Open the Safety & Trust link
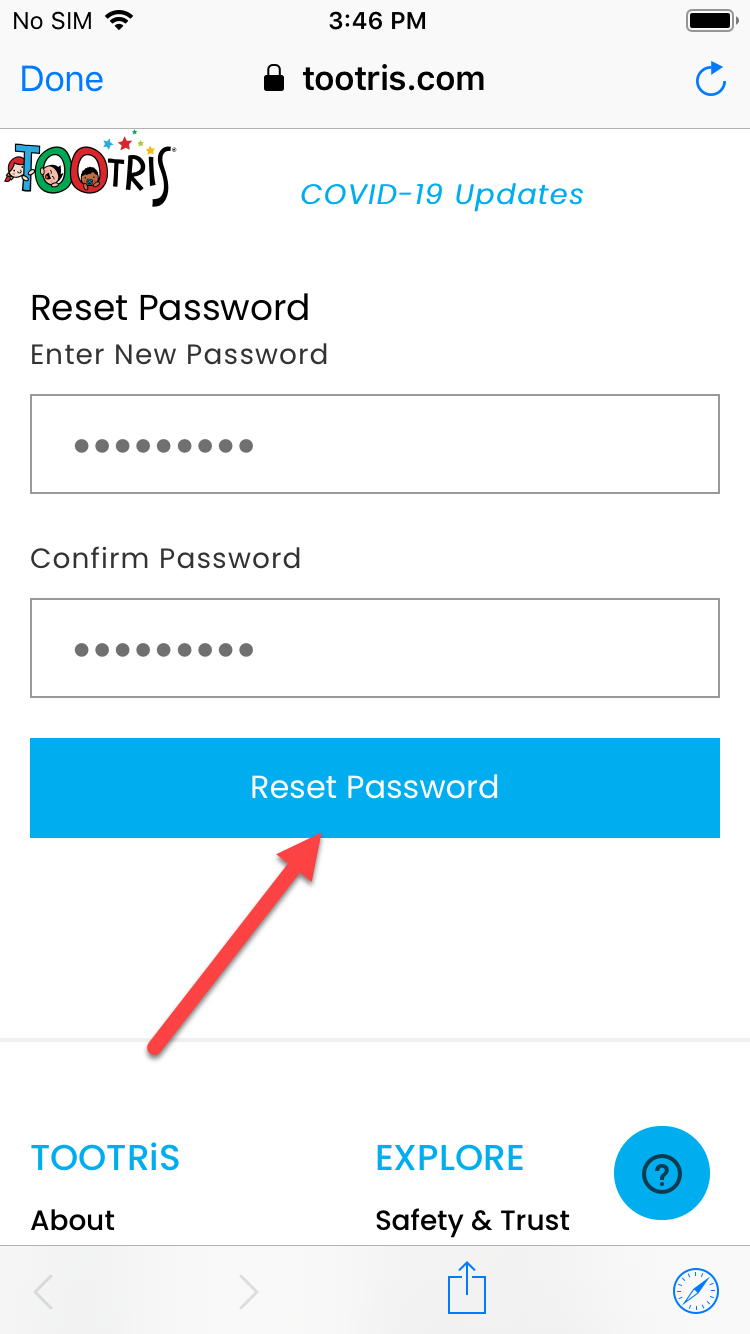The width and height of the screenshot is (750, 1334). 472,1220
